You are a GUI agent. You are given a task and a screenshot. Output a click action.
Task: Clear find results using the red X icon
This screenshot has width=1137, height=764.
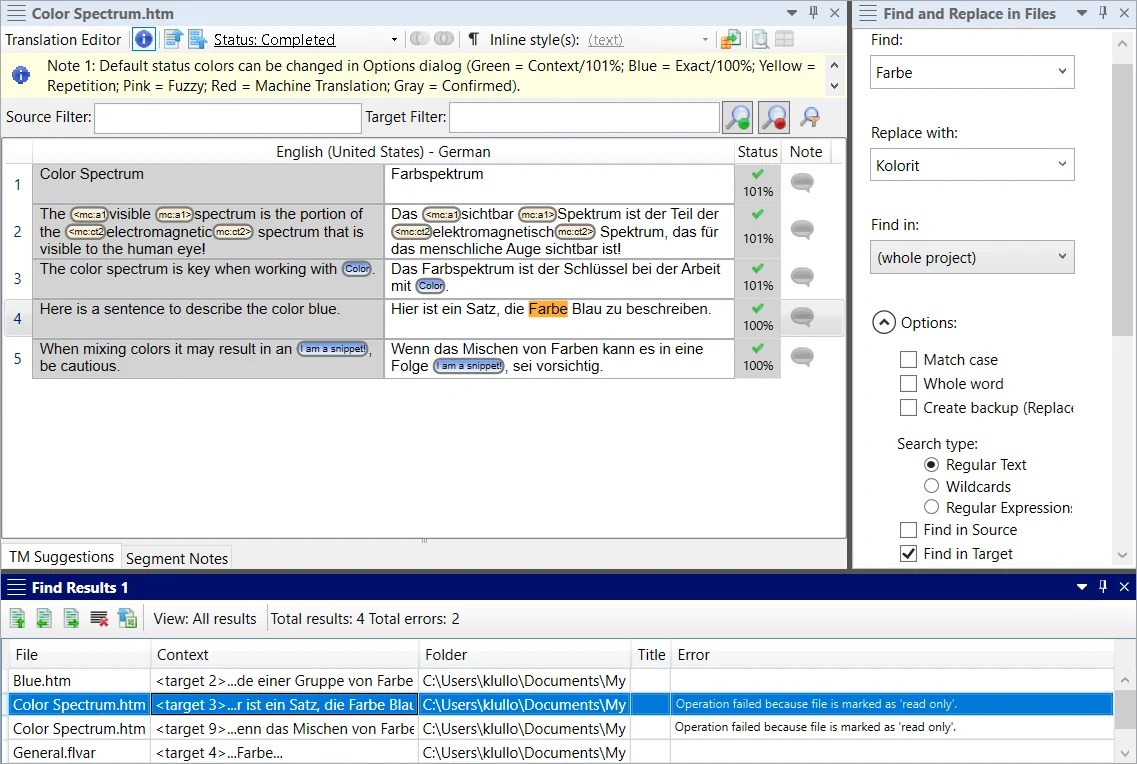pyautogui.click(x=97, y=618)
